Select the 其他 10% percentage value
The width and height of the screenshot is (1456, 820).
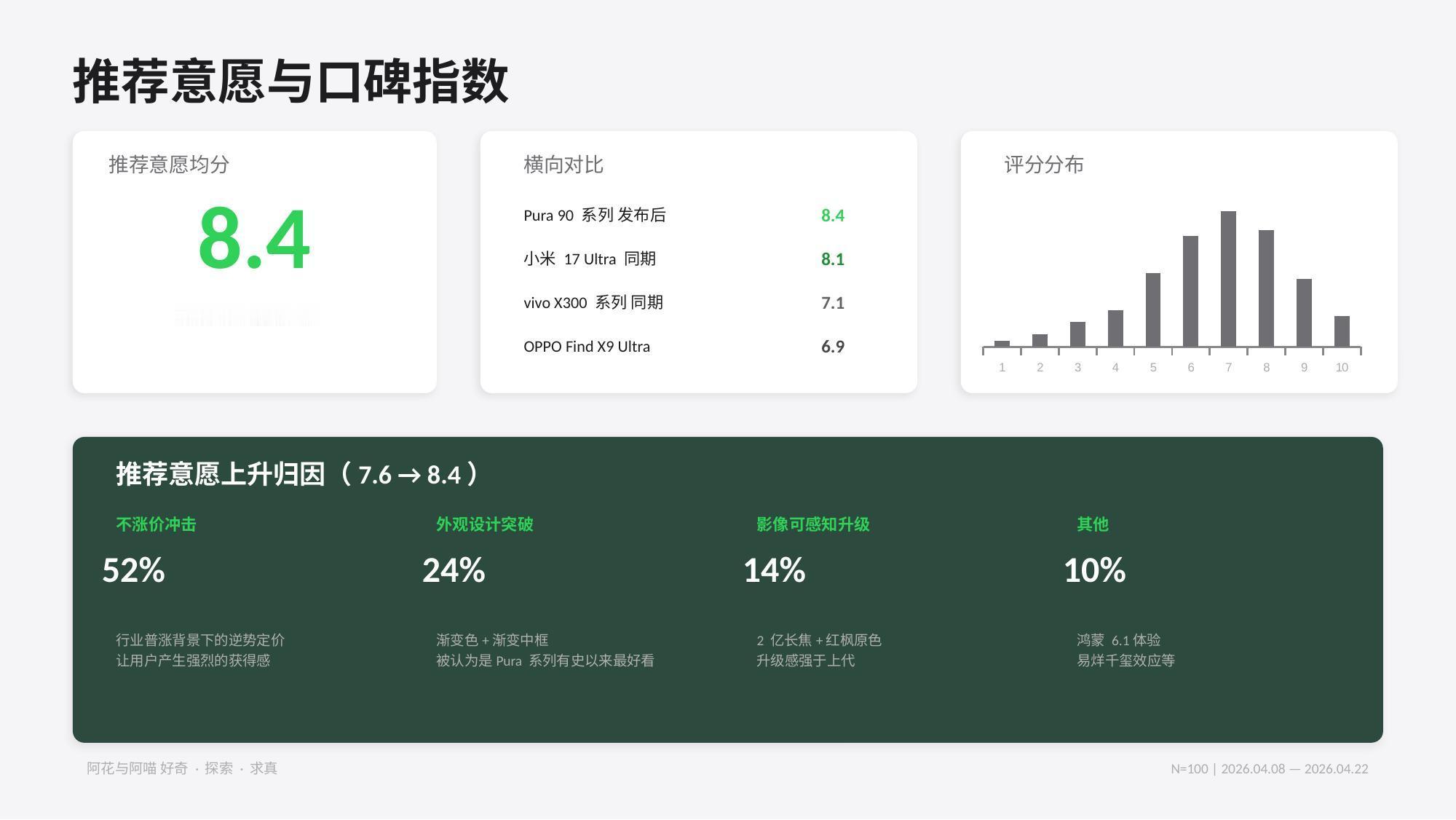click(1094, 570)
